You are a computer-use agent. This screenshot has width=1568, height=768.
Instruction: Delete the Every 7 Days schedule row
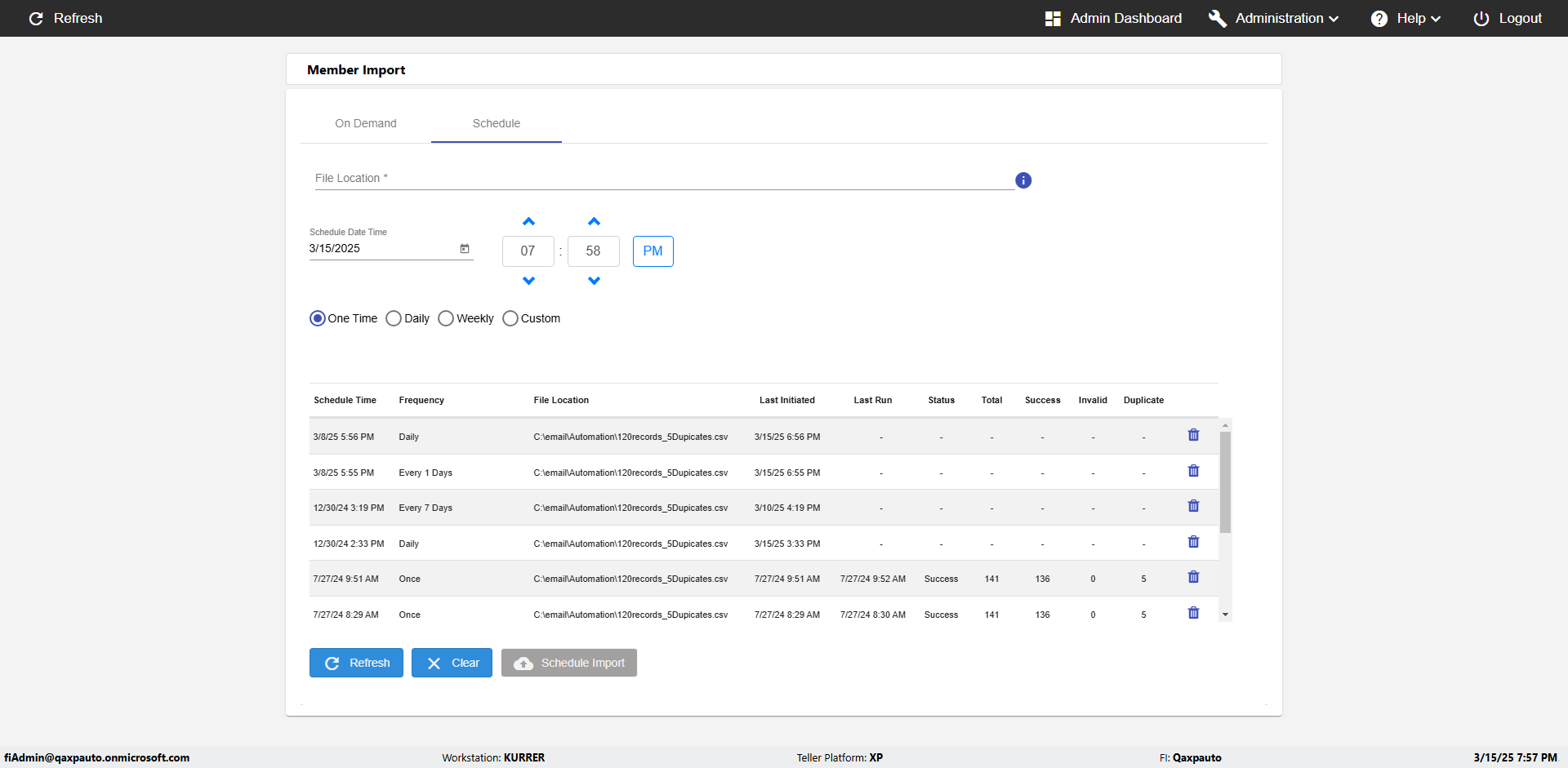(x=1193, y=506)
